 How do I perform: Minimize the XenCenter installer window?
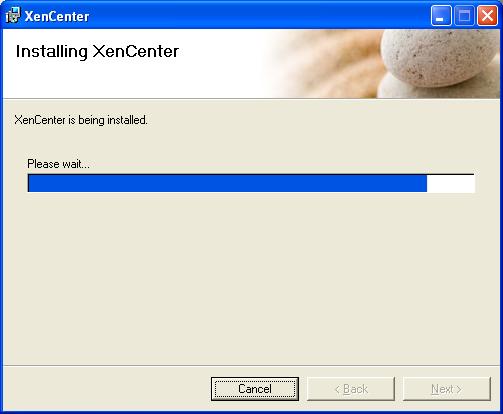click(x=441, y=16)
